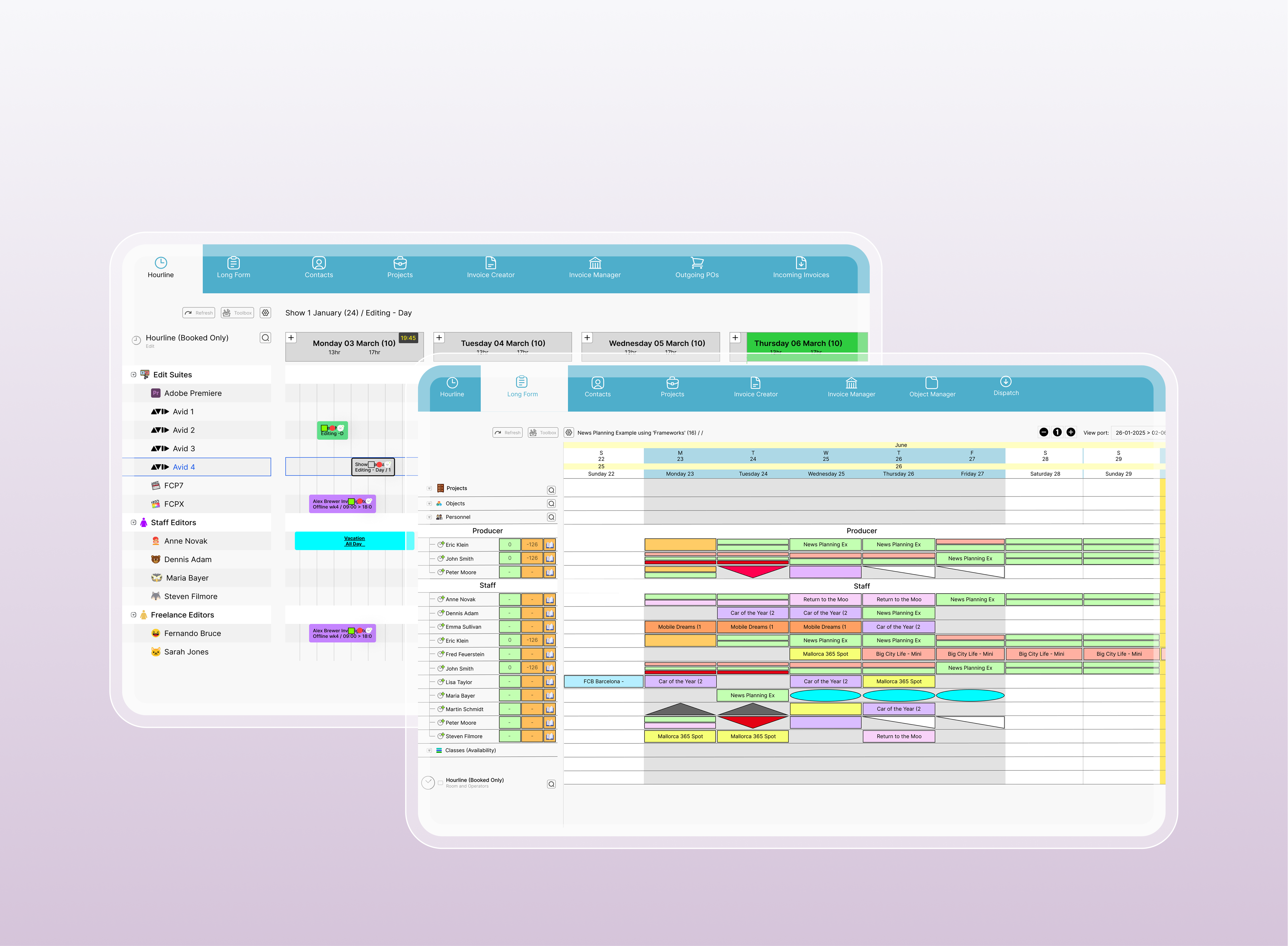This screenshot has height=946, width=1288.
Task: Open the Toolbox button in Hourline view
Action: (x=238, y=313)
